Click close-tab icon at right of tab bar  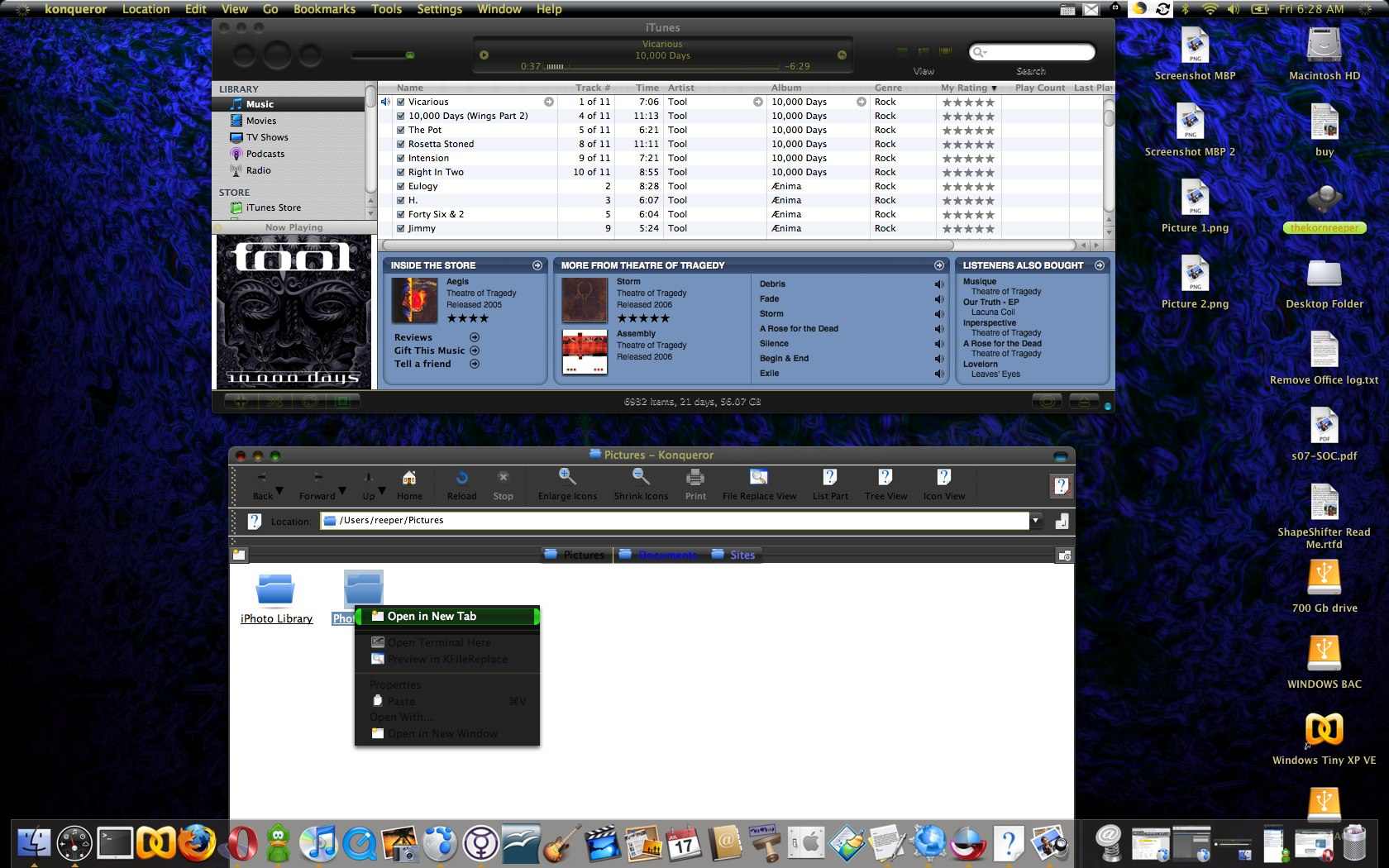(1064, 556)
